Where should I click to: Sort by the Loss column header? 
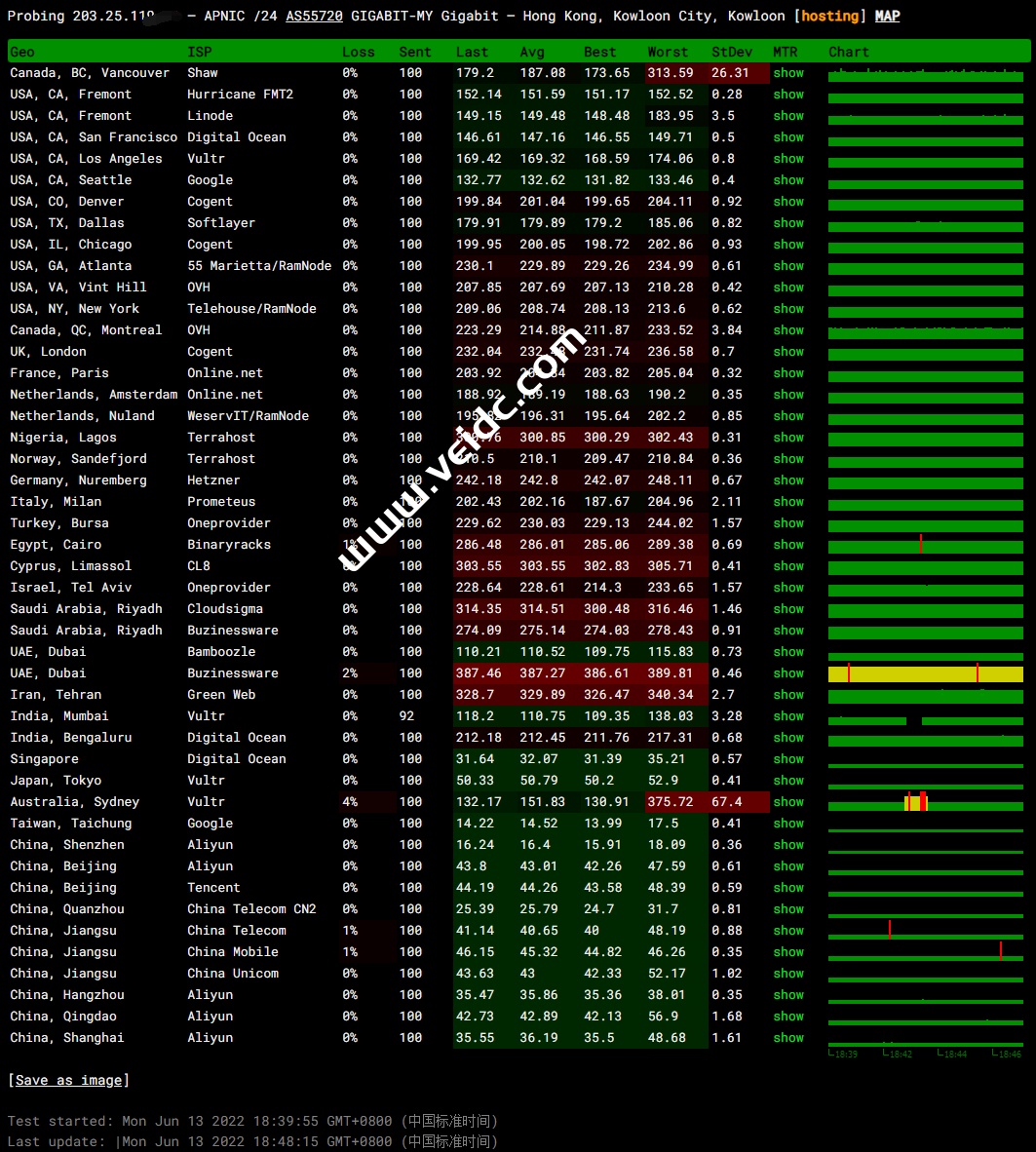pos(358,52)
